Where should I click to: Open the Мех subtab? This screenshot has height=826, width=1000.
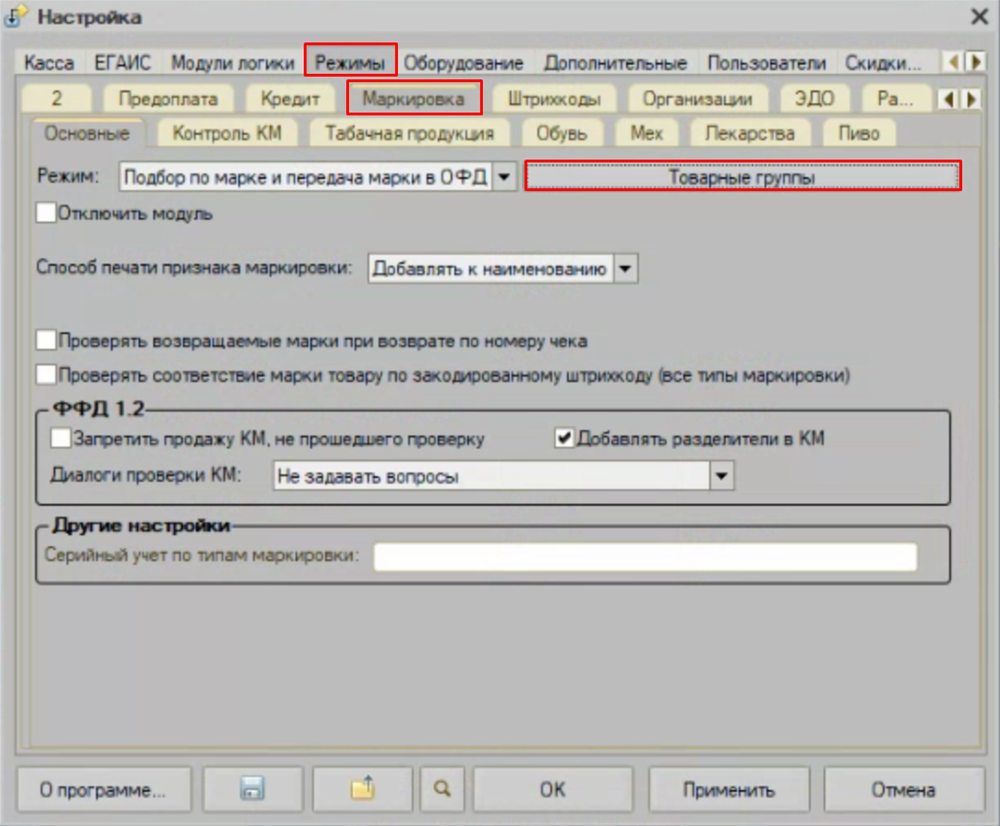point(647,133)
